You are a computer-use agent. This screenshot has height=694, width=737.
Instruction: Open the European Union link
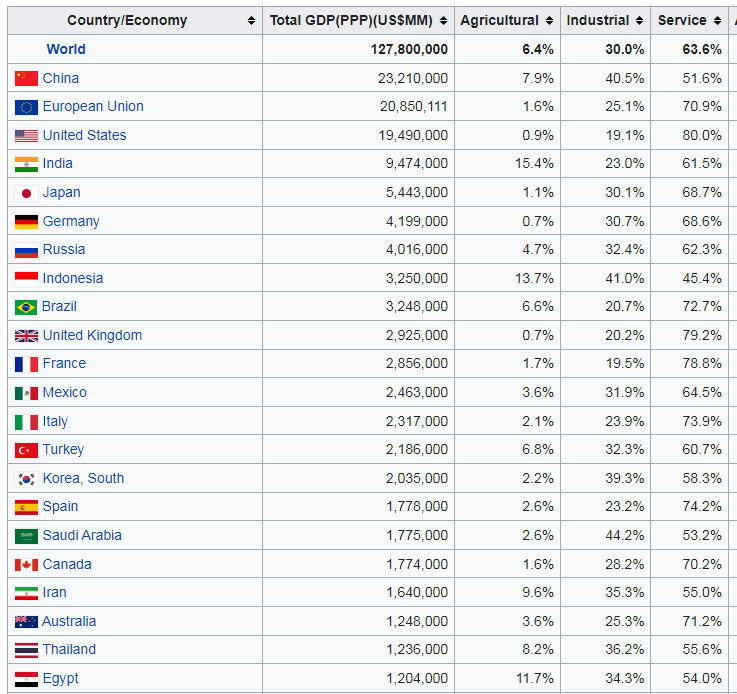(93, 106)
